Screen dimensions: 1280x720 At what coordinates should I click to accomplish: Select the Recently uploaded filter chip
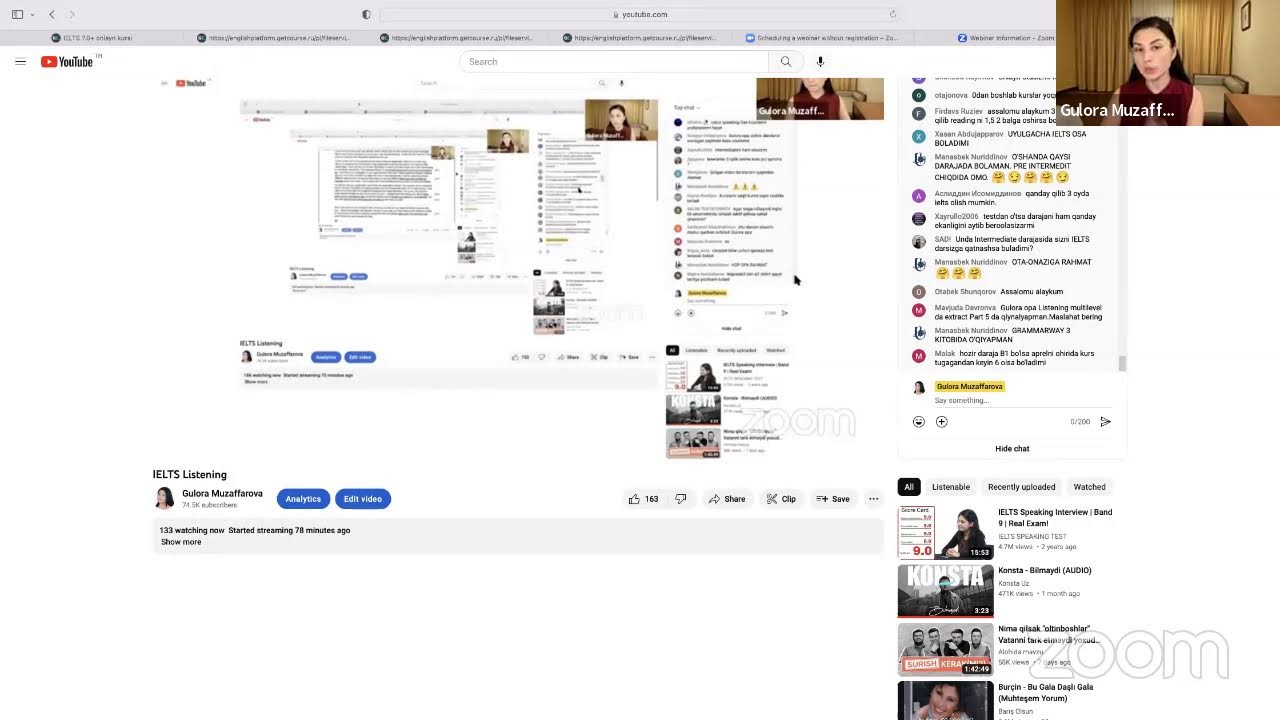coord(1021,487)
